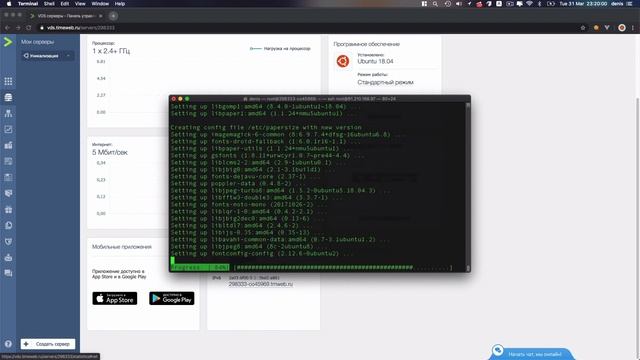Click the date and time in menu bar
The image size is (640, 360).
(583, 4)
